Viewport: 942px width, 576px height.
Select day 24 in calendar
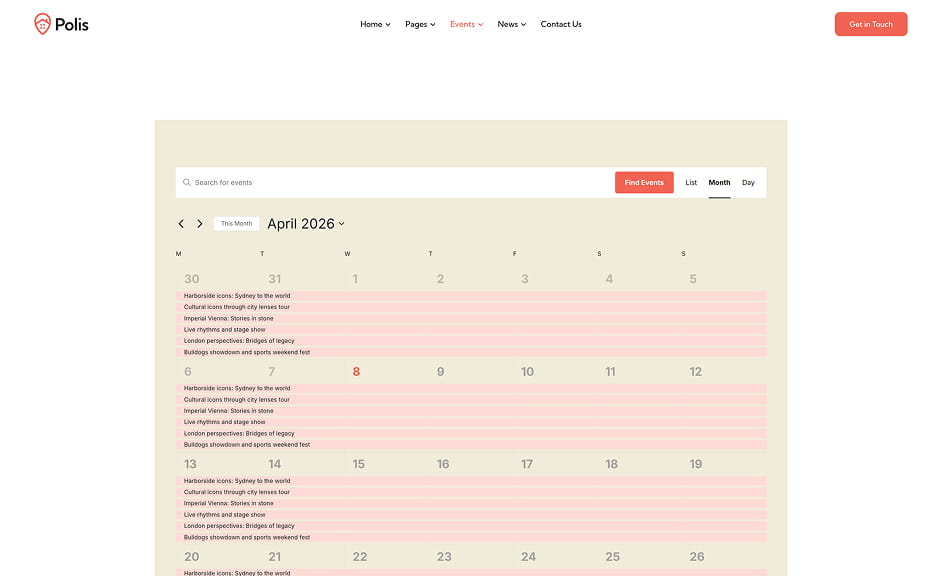pos(528,556)
